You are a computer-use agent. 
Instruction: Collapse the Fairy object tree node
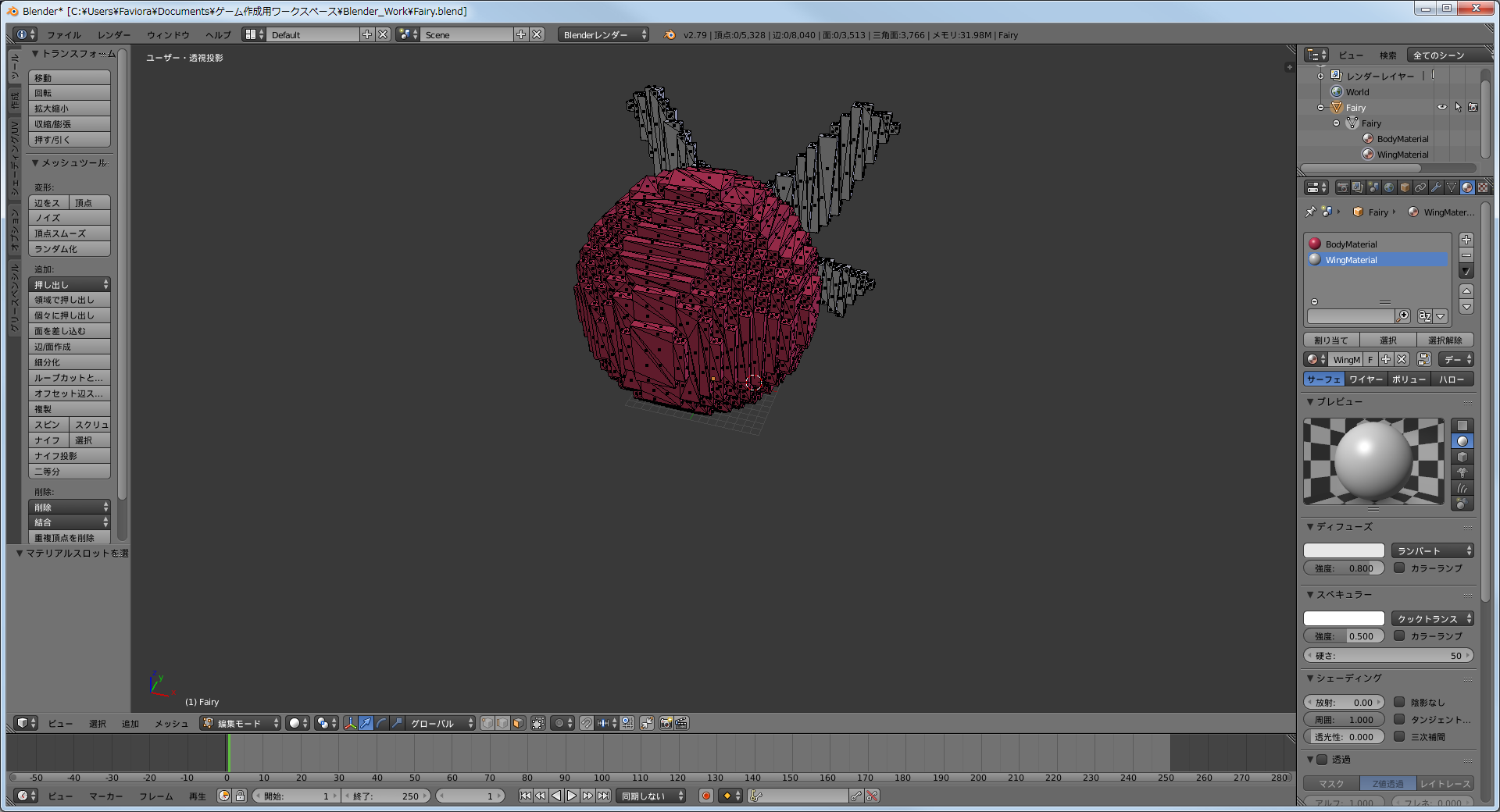click(1321, 108)
